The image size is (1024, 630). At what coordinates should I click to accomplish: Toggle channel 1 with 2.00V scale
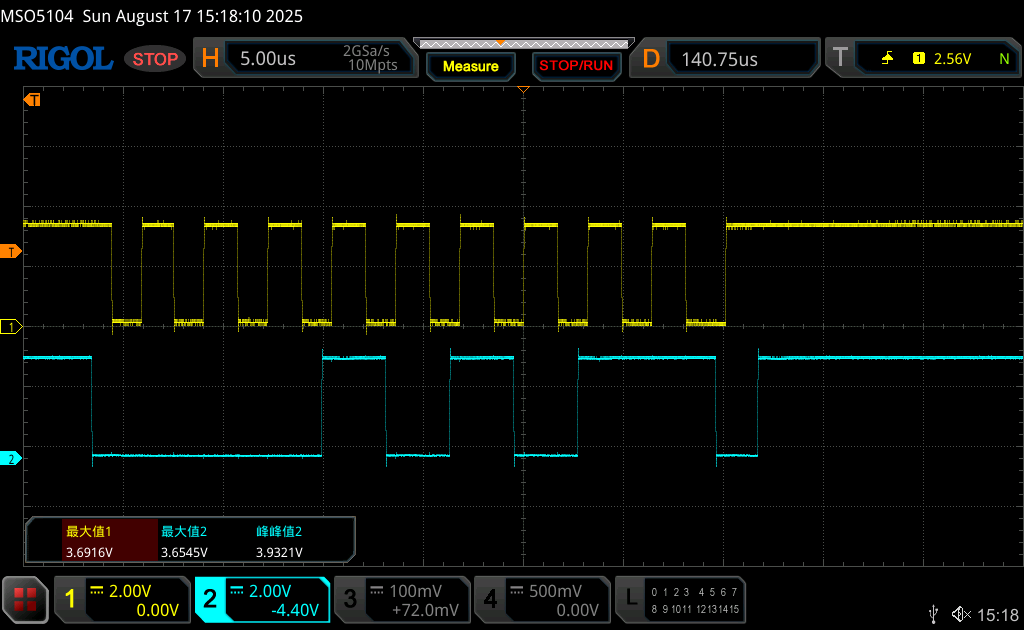(121, 599)
